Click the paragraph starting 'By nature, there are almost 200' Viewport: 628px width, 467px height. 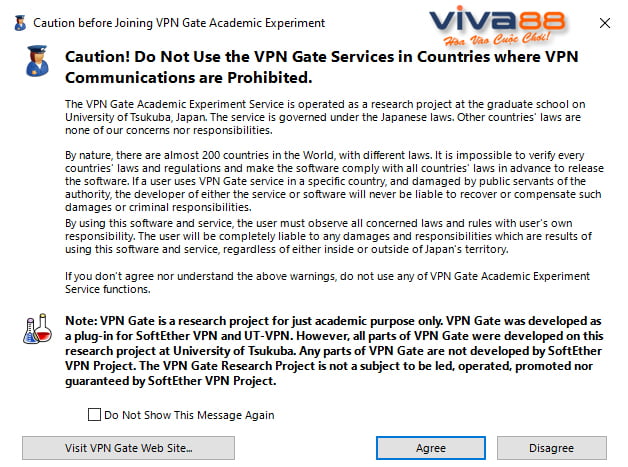334,181
